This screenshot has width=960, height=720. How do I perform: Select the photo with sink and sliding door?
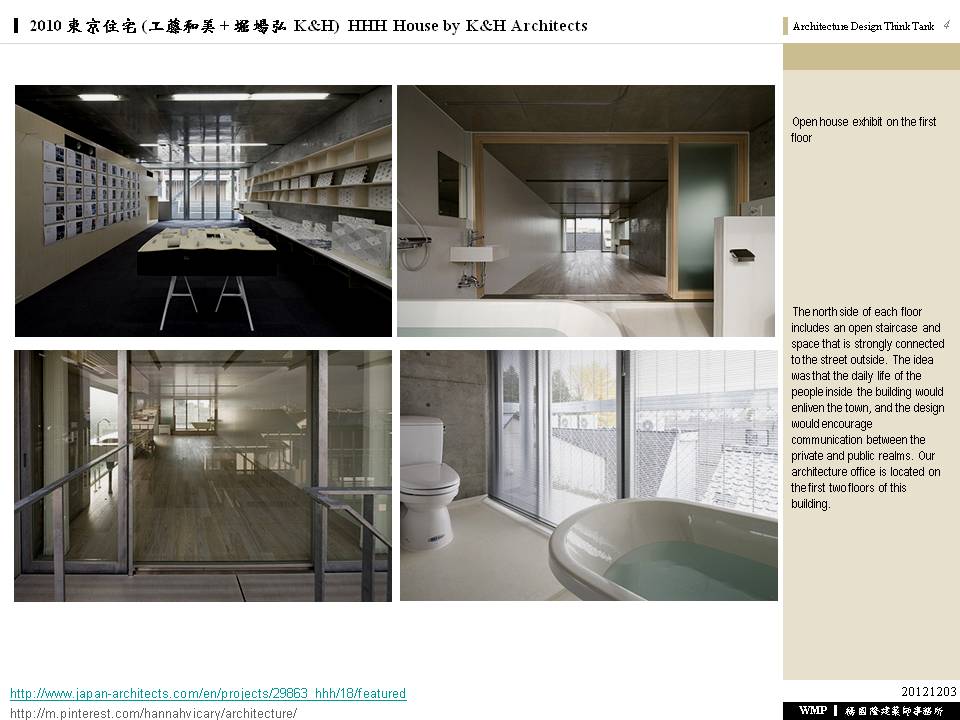click(585, 210)
